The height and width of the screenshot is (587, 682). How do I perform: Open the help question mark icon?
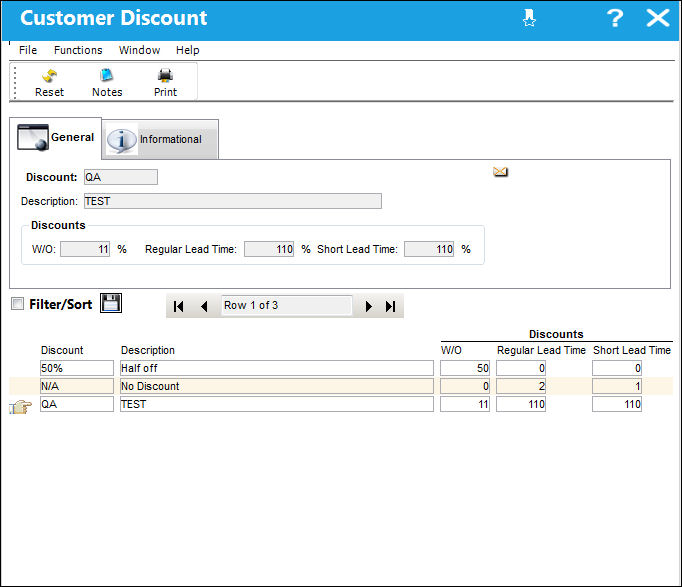coord(615,18)
